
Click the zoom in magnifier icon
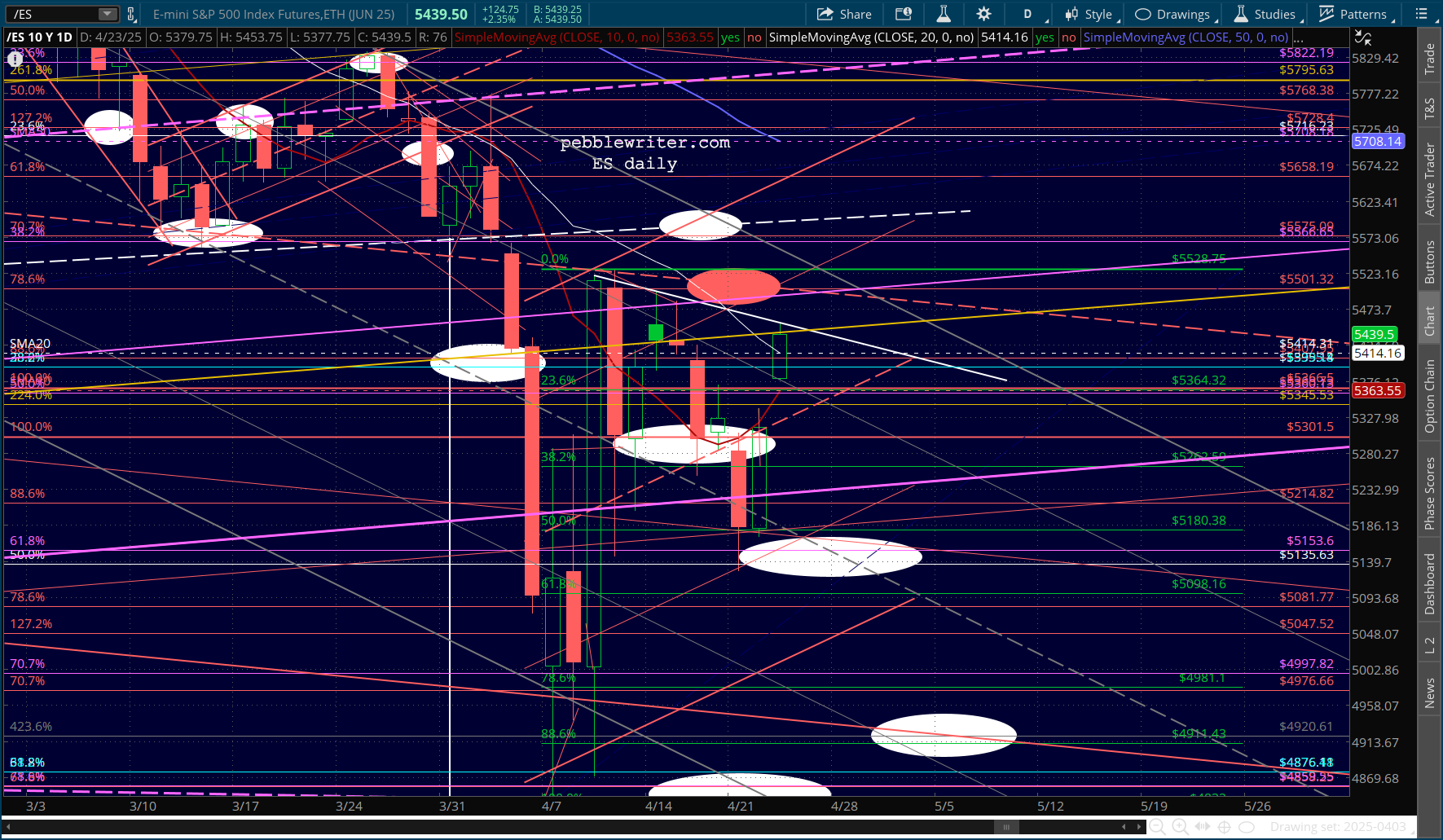click(1180, 827)
